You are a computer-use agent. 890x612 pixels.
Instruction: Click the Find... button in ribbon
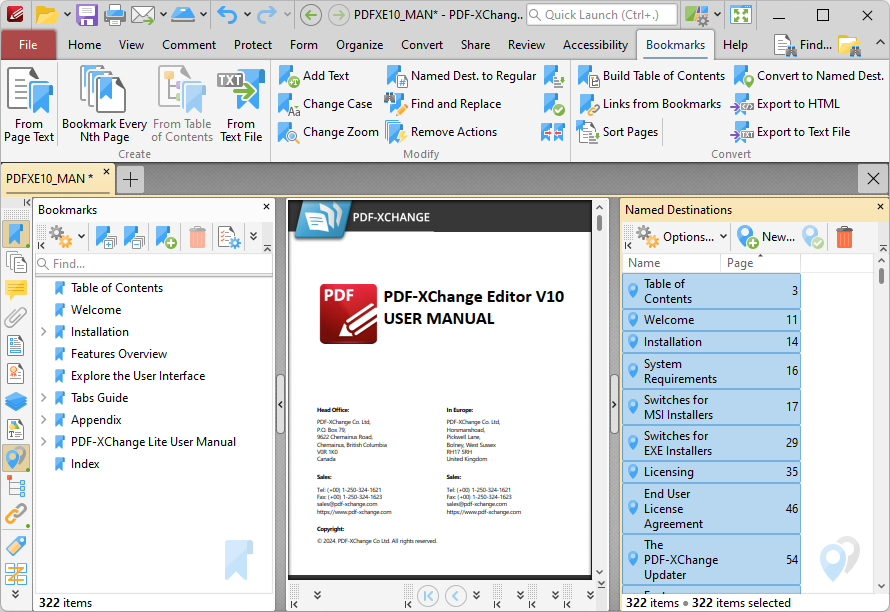click(803, 45)
